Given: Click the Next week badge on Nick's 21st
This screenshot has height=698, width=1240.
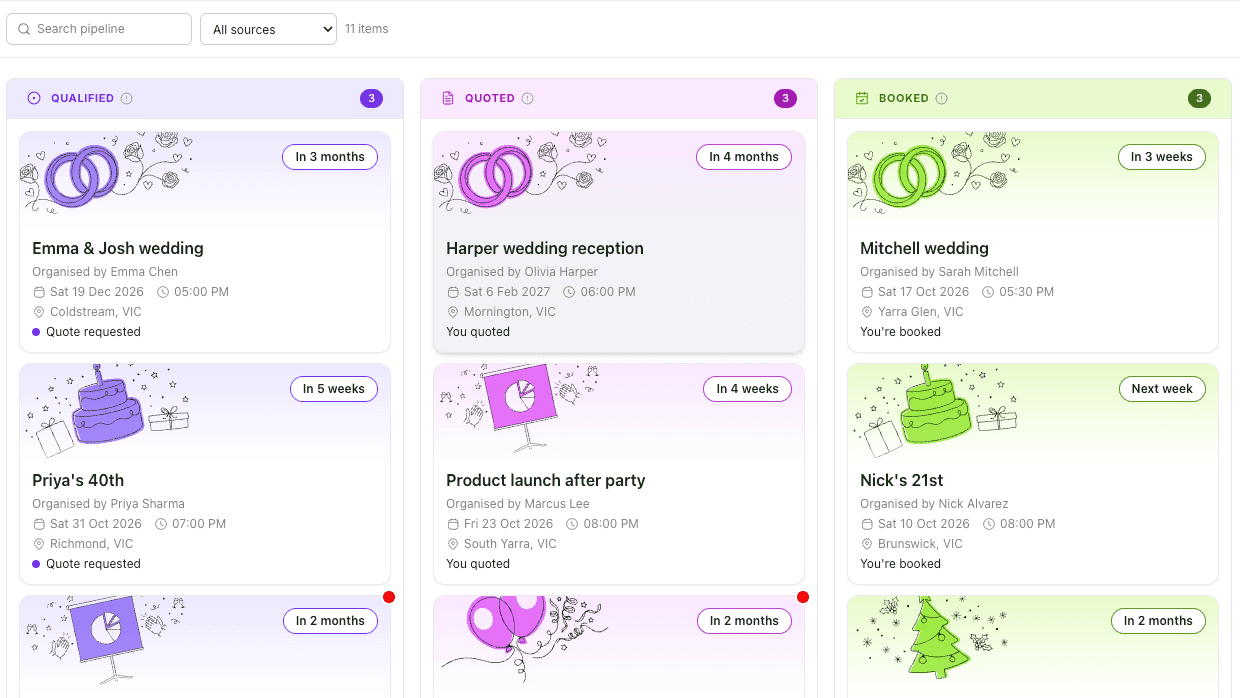Looking at the screenshot, I should point(1162,389).
